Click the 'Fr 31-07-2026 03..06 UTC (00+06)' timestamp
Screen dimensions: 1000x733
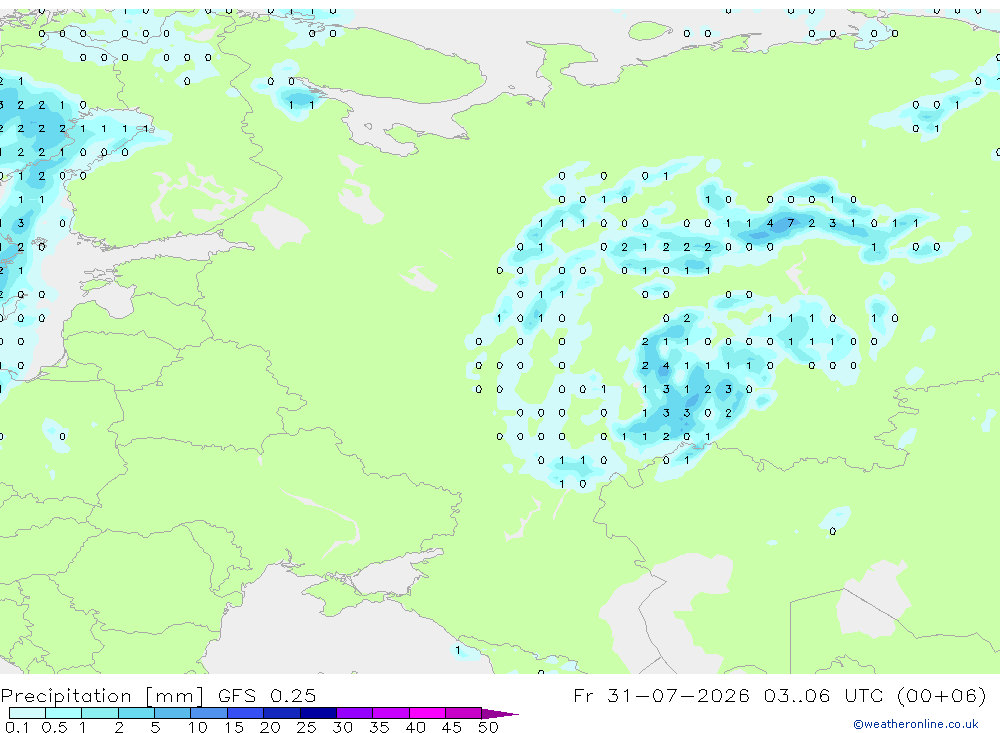pos(780,695)
